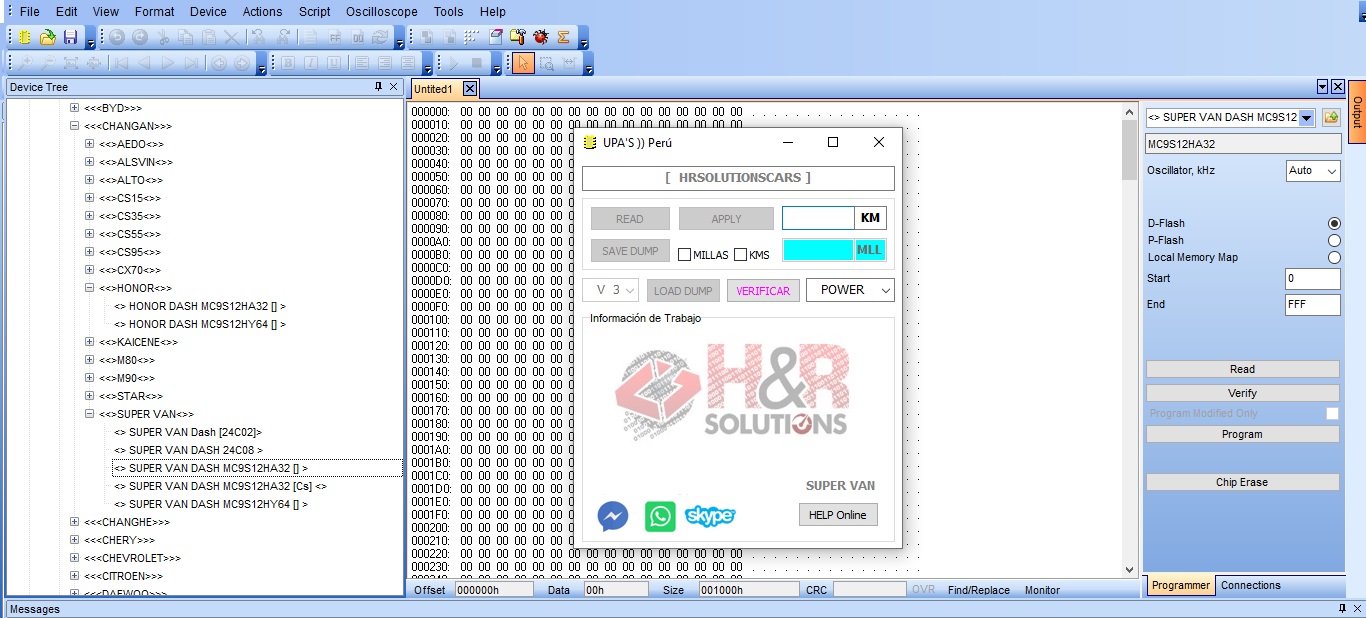Open the Oscillator Auto dropdown
The width and height of the screenshot is (1366, 618).
click(x=1312, y=171)
